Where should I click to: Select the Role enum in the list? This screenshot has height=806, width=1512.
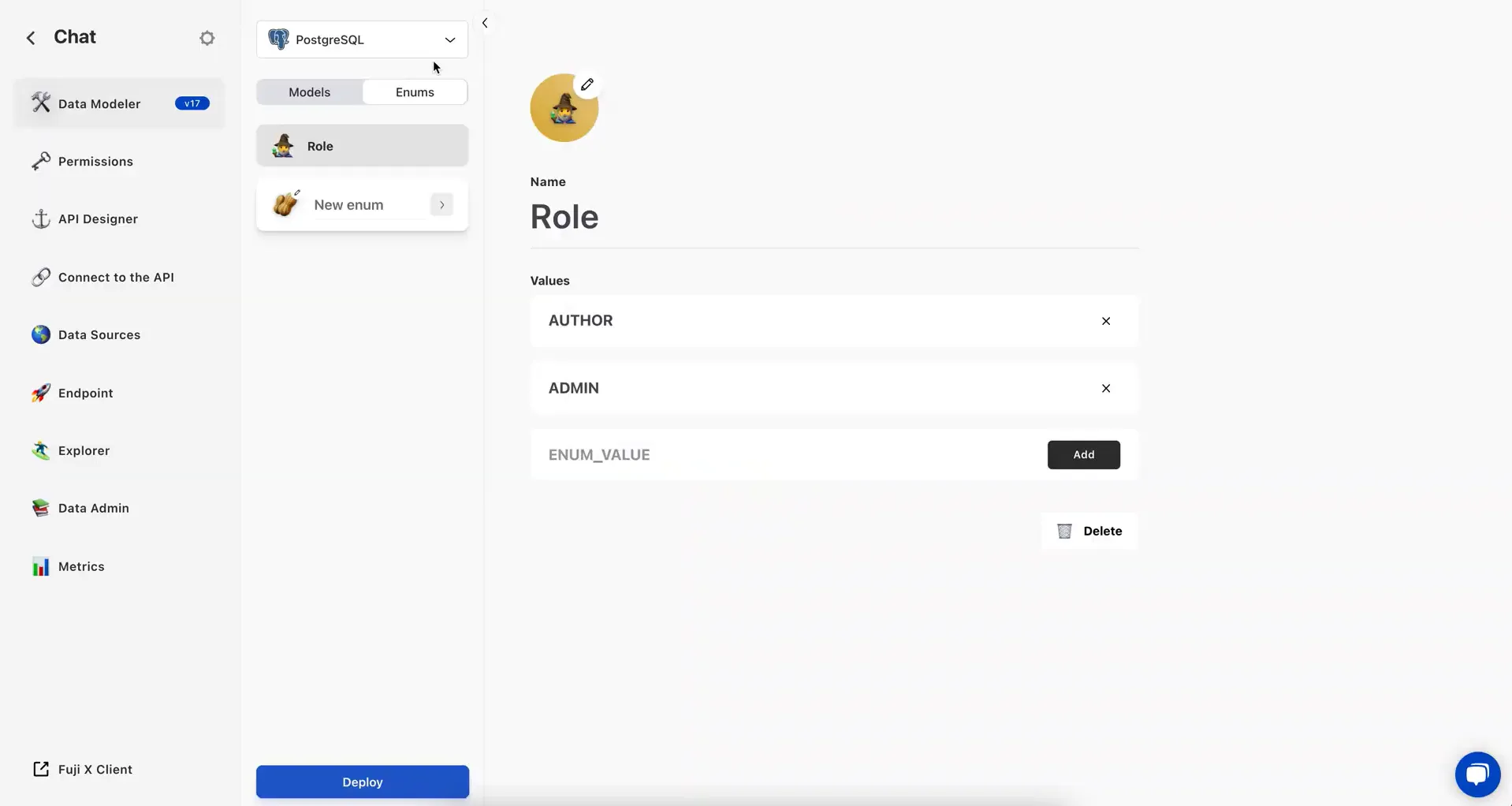point(362,146)
